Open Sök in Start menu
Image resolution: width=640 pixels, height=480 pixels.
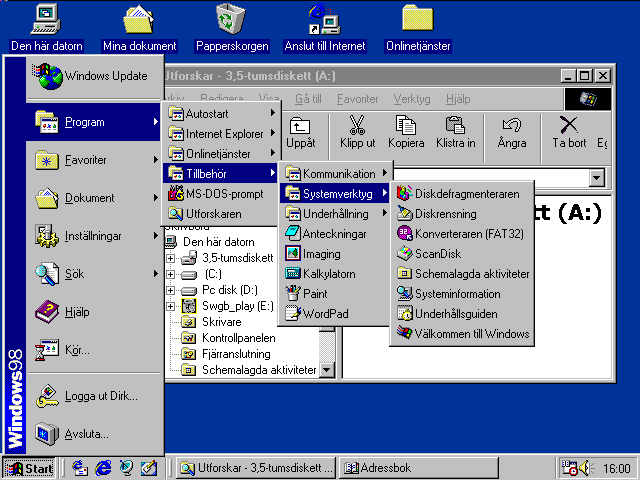[94, 273]
